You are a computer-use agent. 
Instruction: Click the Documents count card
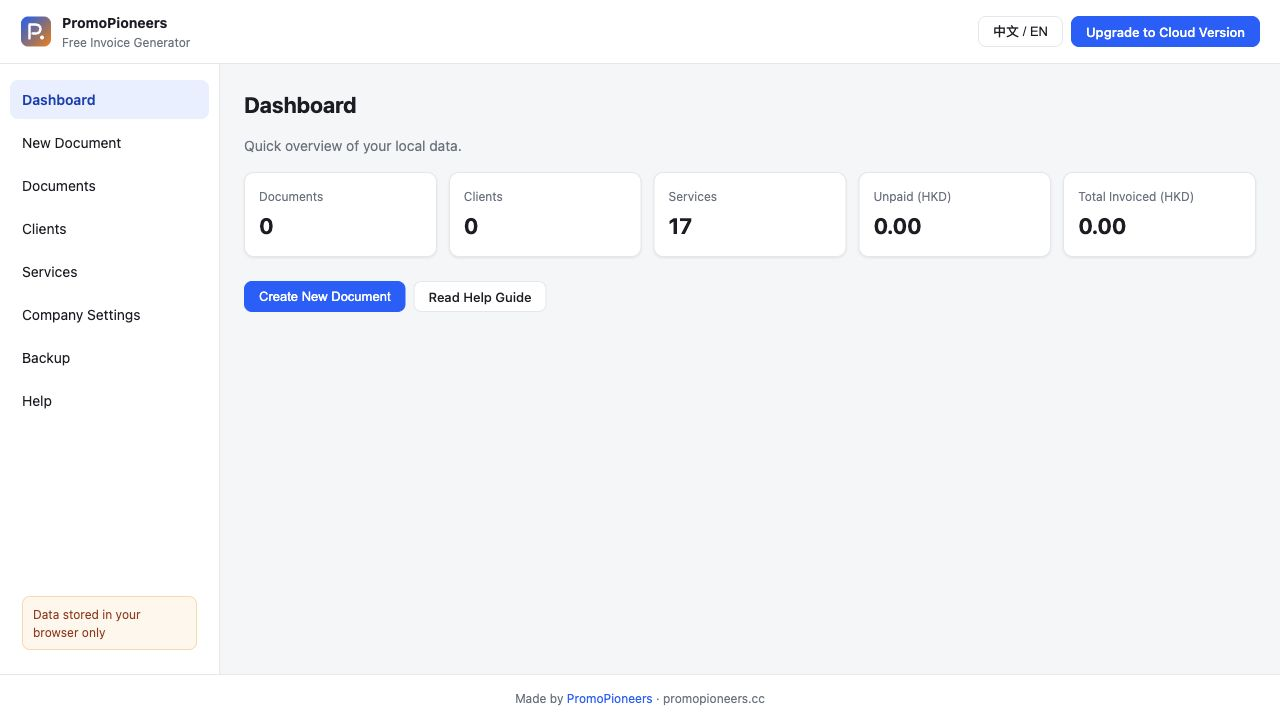[x=340, y=215]
